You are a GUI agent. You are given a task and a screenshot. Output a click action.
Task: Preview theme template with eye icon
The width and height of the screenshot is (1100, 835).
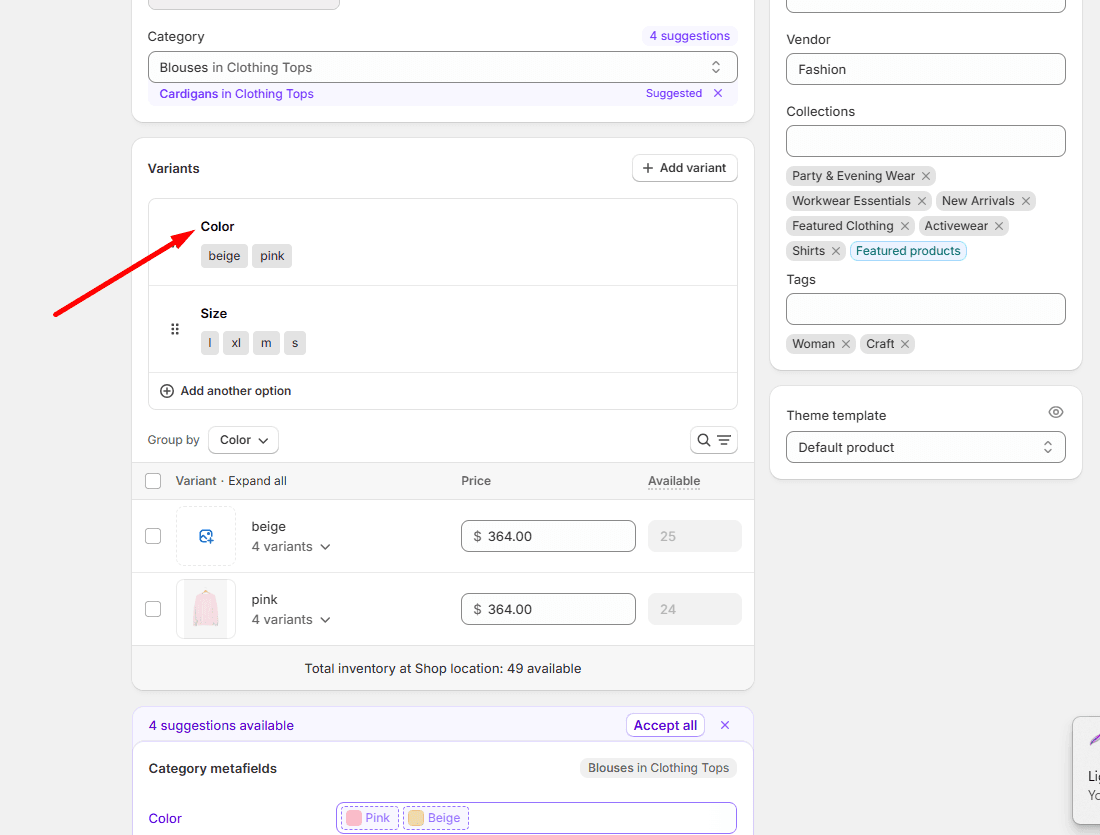[x=1055, y=412]
